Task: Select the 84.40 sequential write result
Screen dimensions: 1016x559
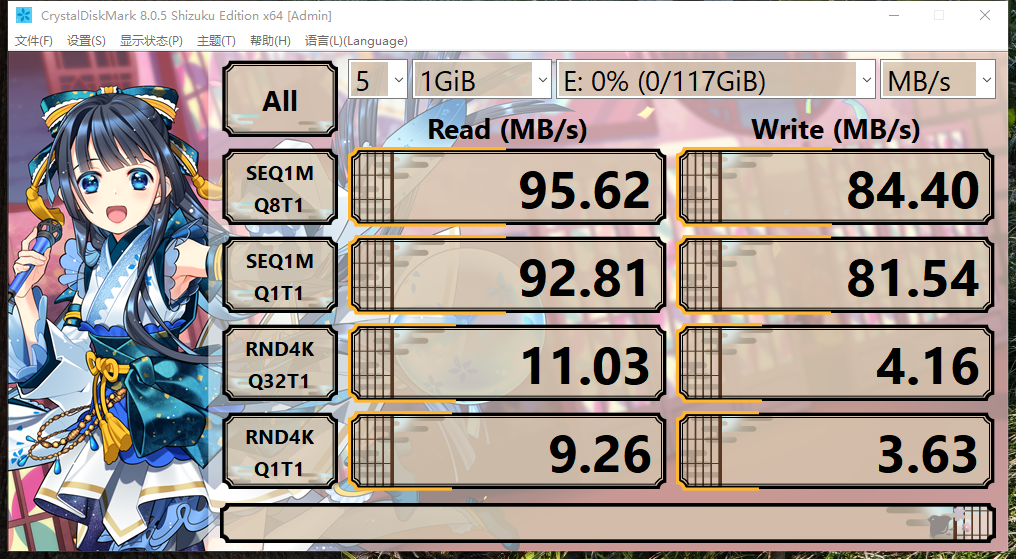Action: coord(836,187)
